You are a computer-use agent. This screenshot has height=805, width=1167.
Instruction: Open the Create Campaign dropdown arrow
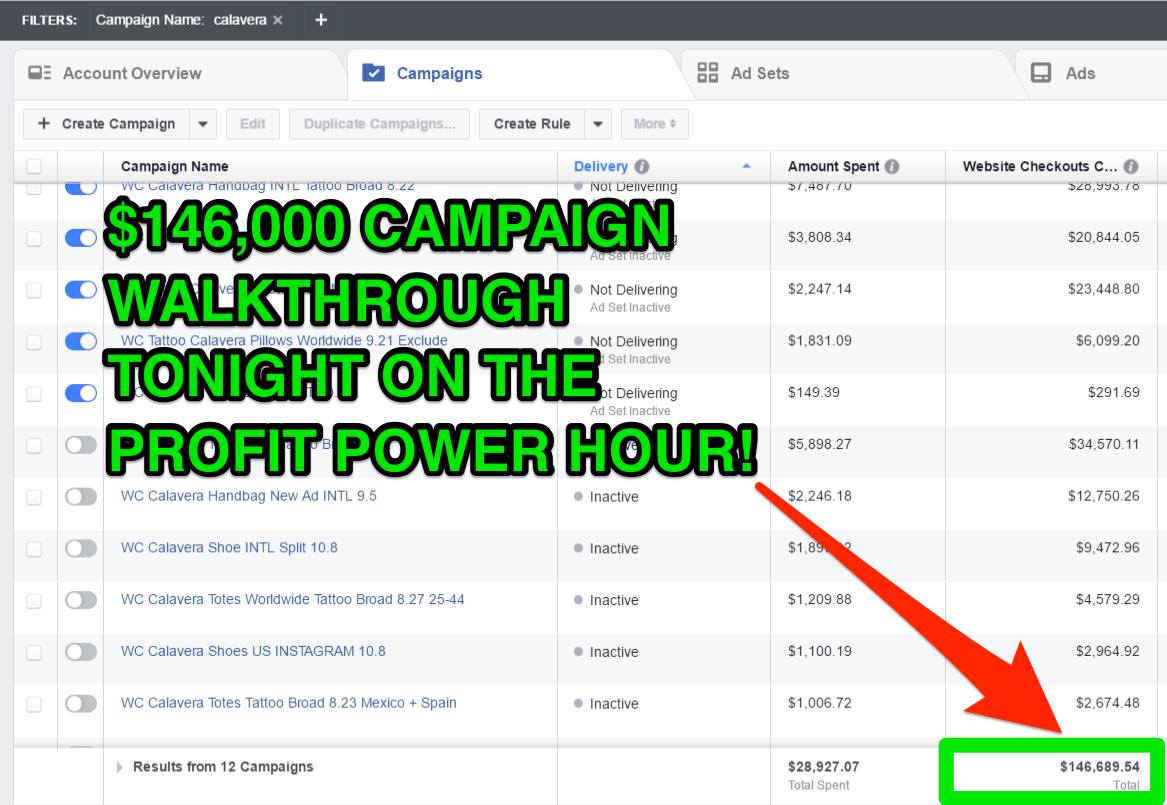point(202,124)
